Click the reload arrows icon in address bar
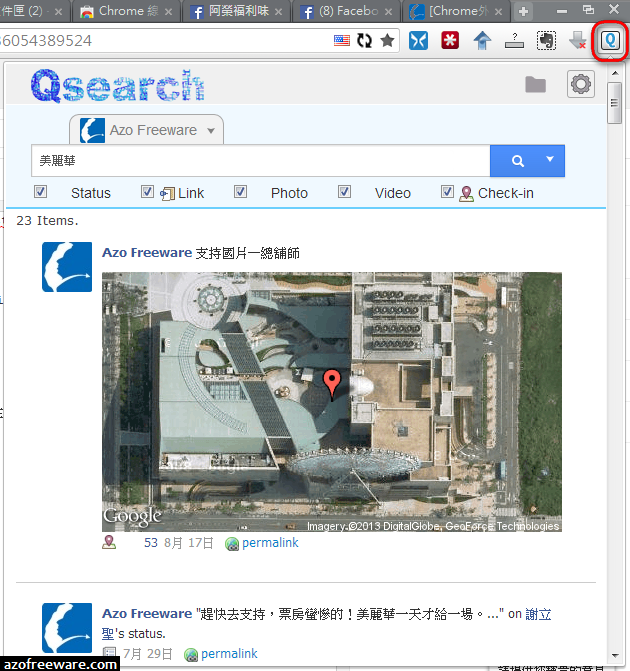The height and width of the screenshot is (671, 630). click(365, 41)
